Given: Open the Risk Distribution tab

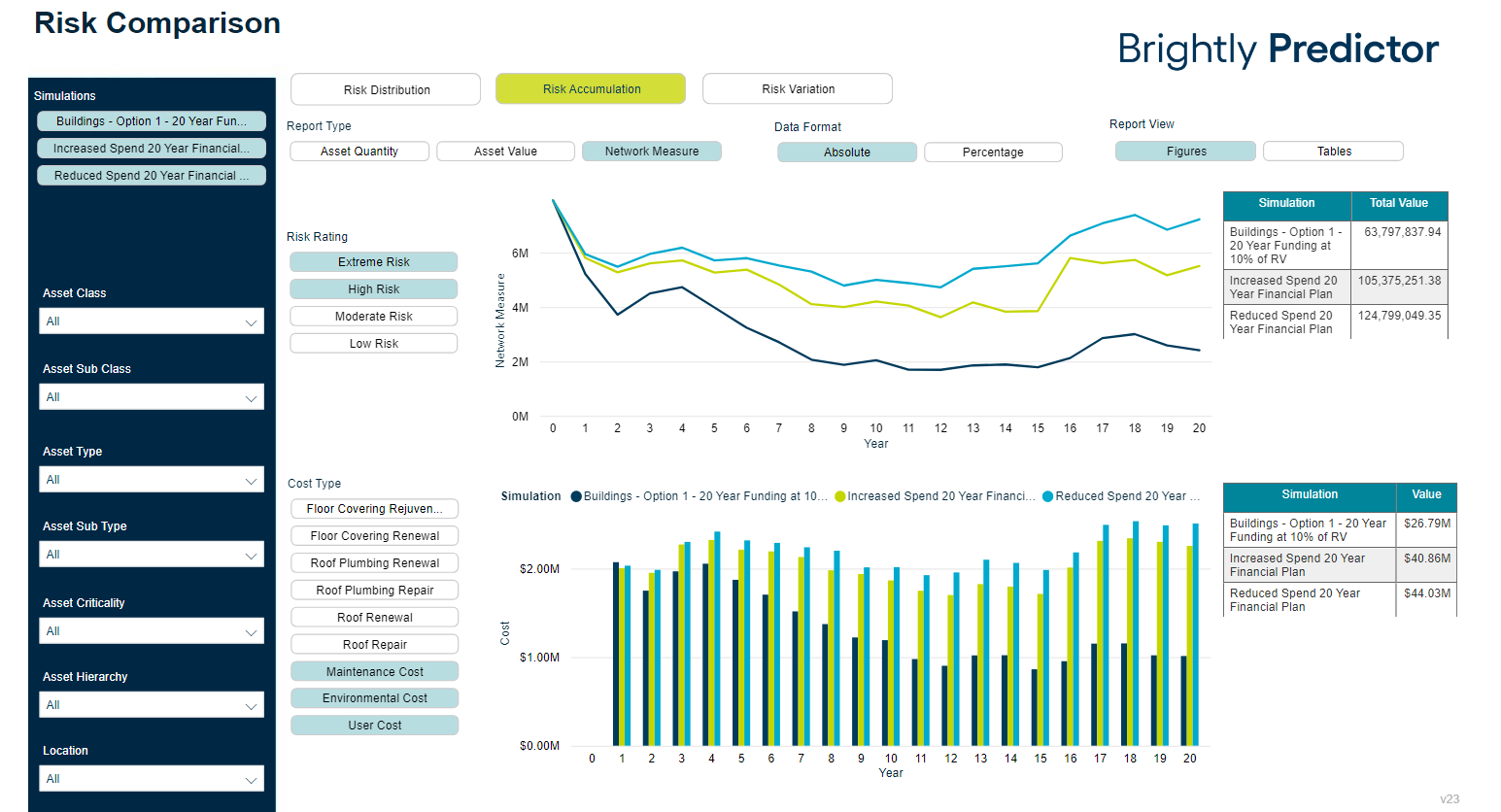Looking at the screenshot, I should point(386,89).
